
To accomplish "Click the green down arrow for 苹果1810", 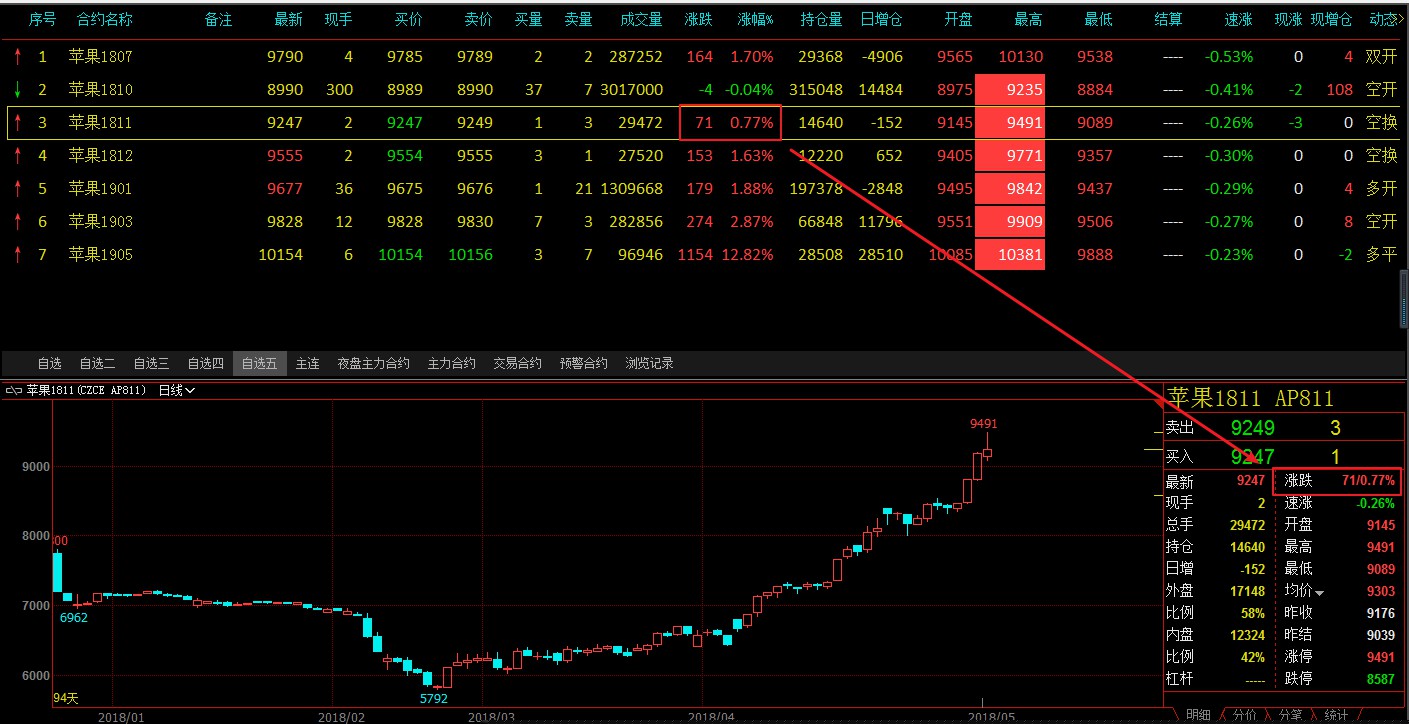I will [17, 90].
